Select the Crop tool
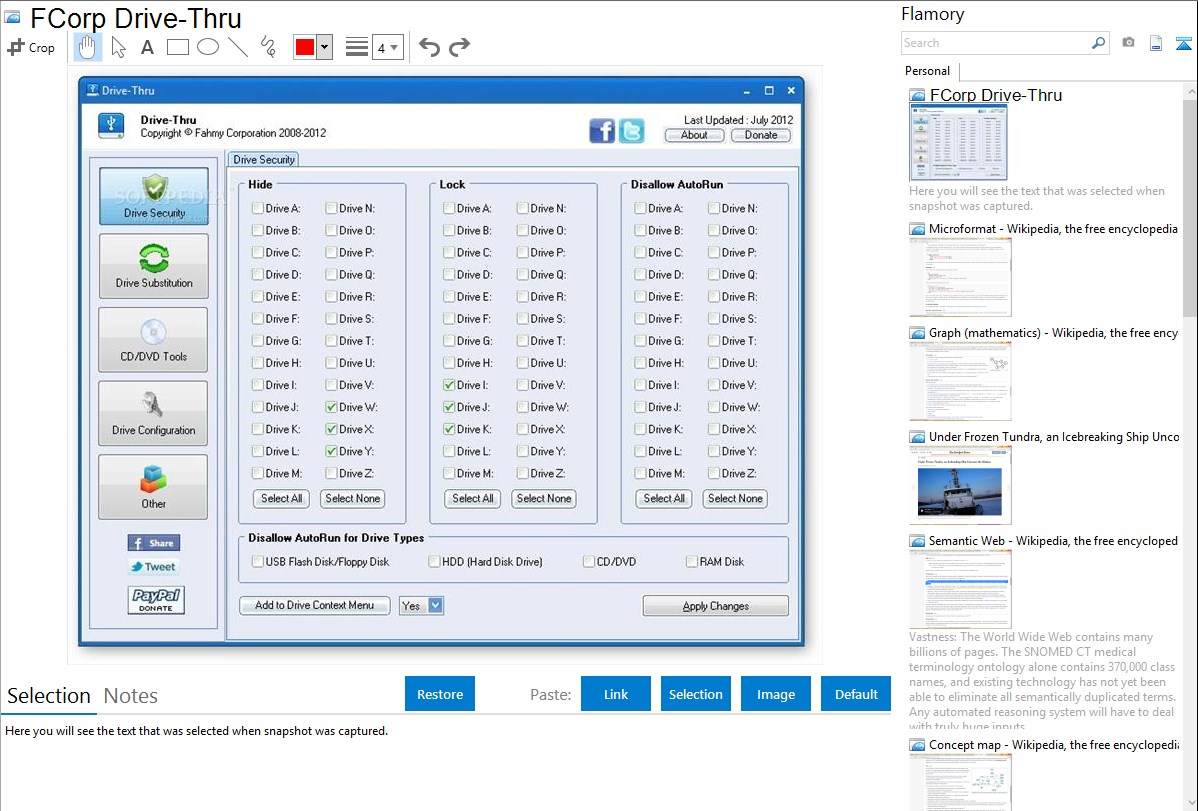Image resolution: width=1198 pixels, height=811 pixels. (x=31, y=47)
